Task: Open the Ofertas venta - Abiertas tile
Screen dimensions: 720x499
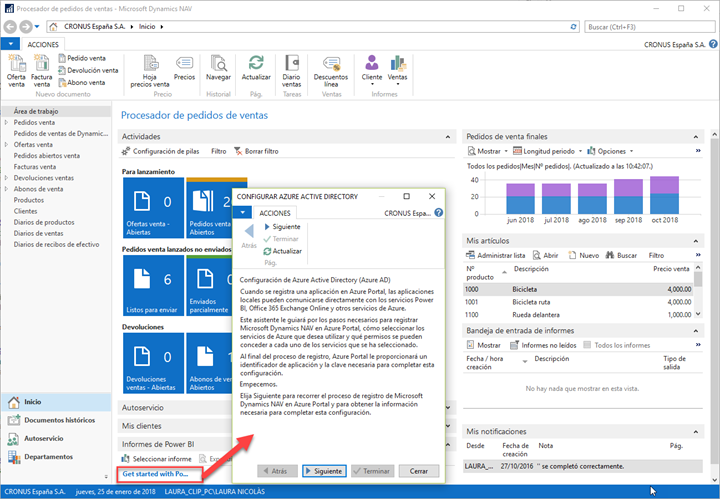Action: [x=153, y=207]
